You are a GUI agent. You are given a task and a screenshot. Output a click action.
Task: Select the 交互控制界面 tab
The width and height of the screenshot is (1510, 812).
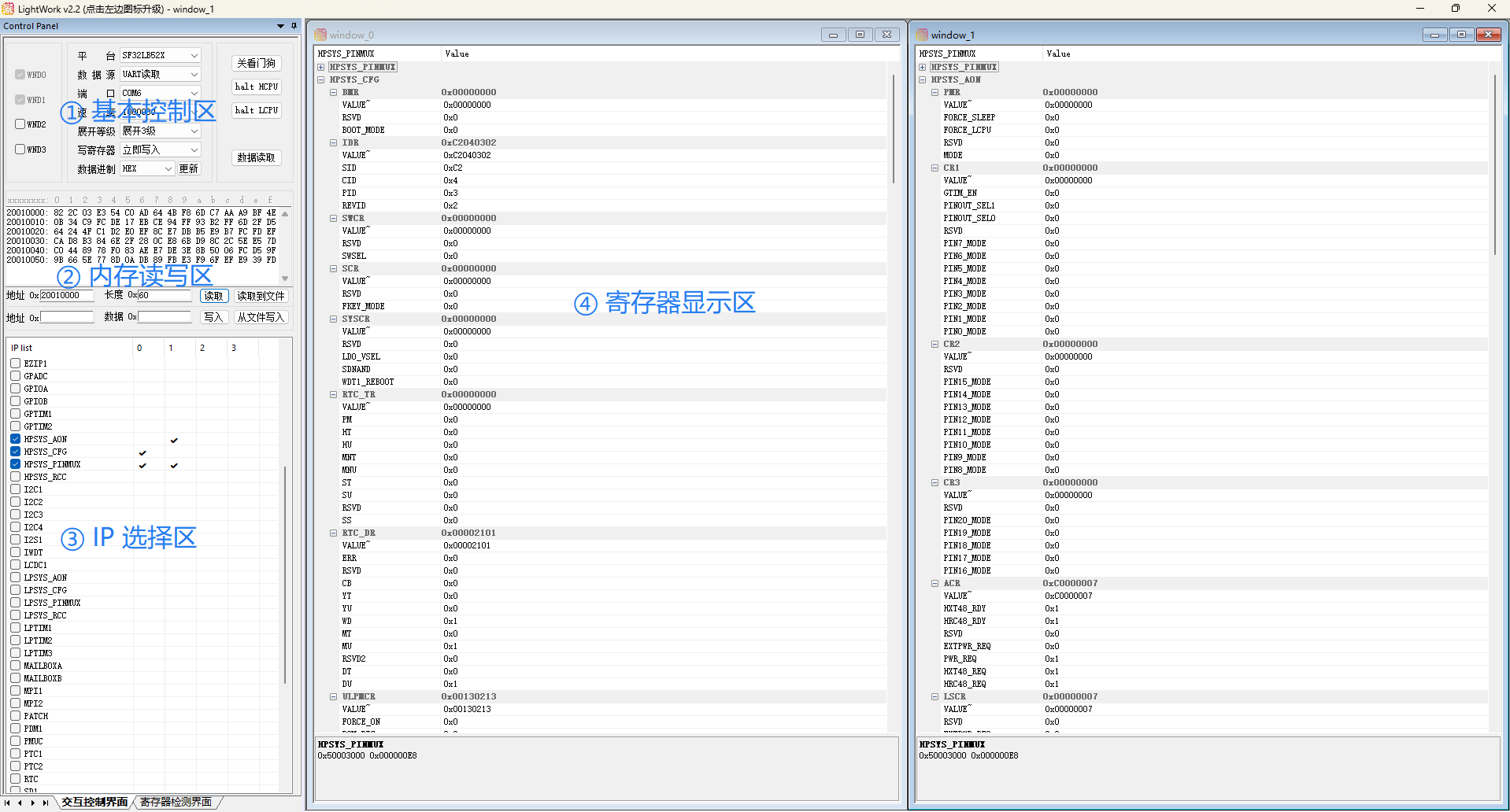[94, 801]
